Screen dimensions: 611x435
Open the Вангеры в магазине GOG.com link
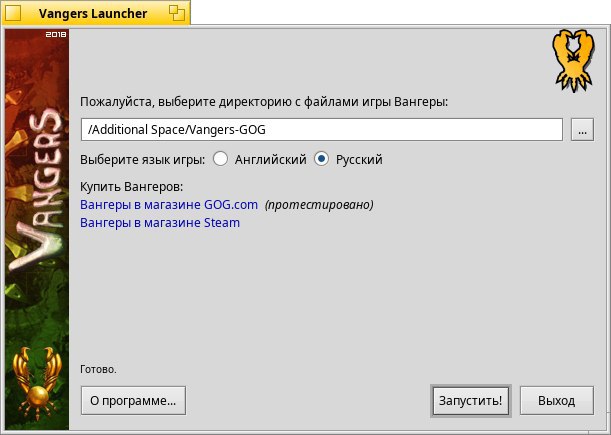pos(169,205)
